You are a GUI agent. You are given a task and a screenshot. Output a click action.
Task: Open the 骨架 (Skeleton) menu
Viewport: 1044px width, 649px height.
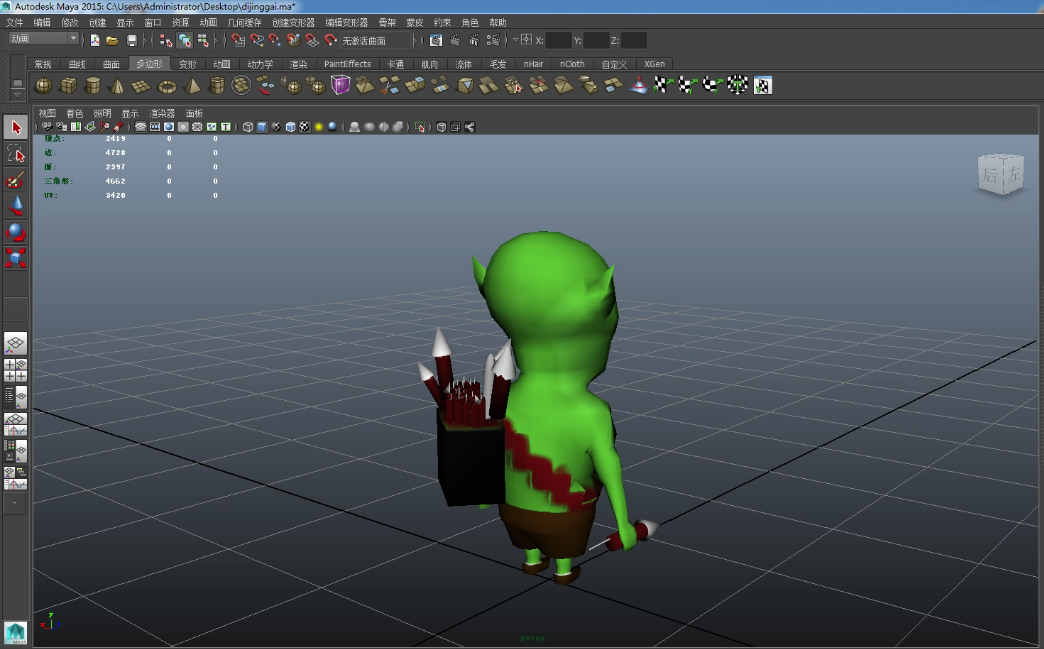387,23
